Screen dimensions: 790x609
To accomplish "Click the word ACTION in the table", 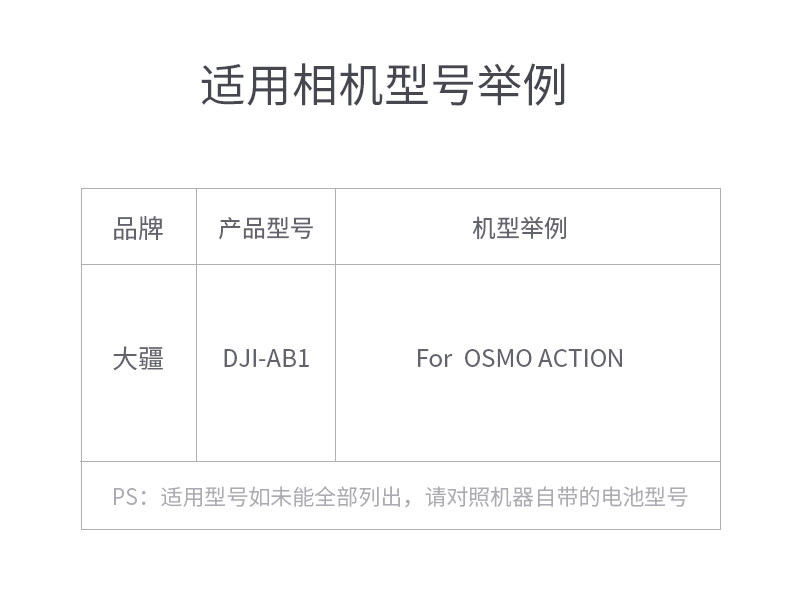I will click(581, 358).
